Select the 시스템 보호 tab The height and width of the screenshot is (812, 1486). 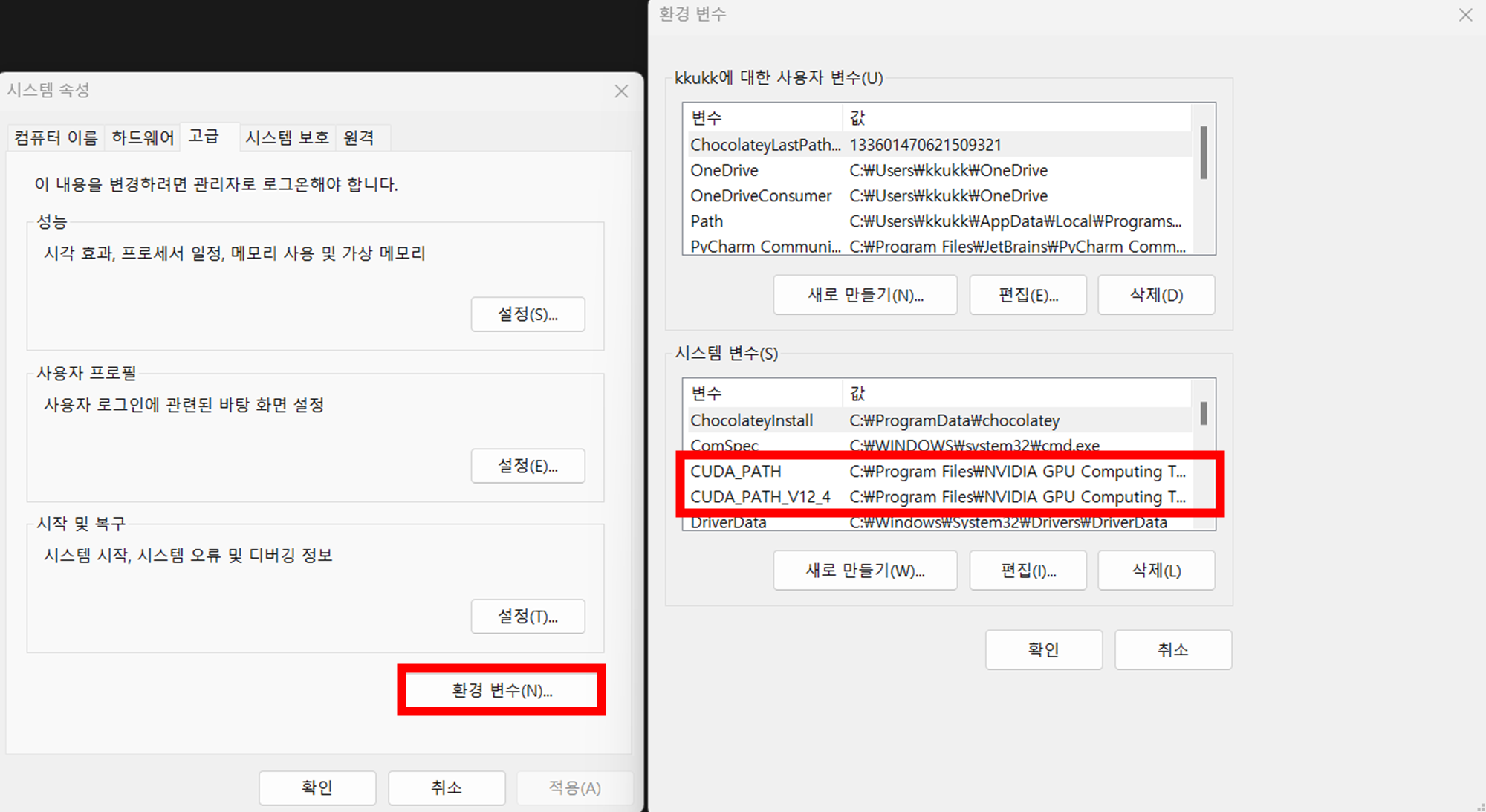pos(287,137)
